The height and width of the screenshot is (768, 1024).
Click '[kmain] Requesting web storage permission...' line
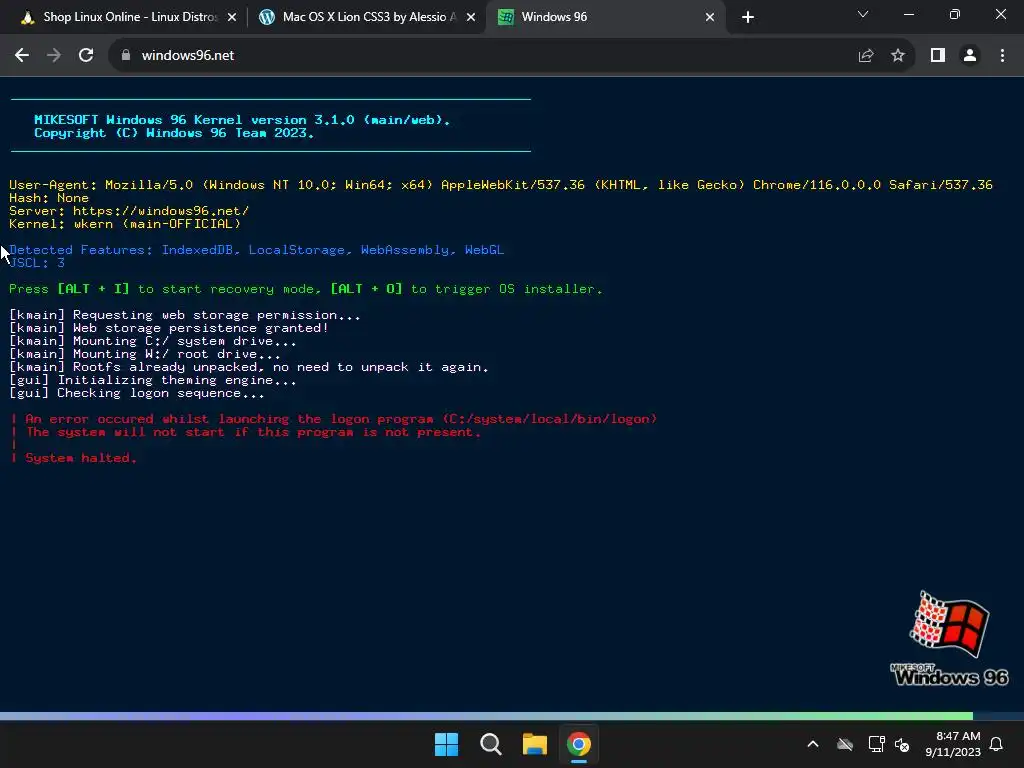[185, 315]
